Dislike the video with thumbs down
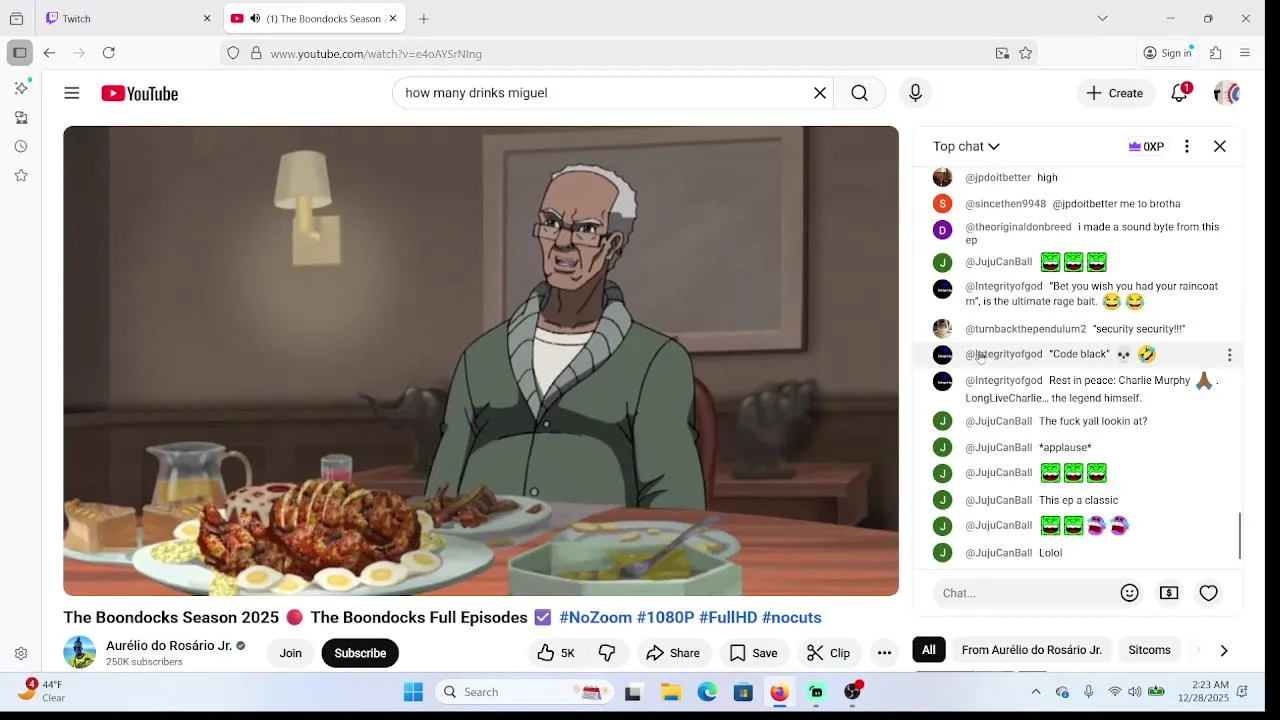The width and height of the screenshot is (1280, 720). pyautogui.click(x=607, y=653)
